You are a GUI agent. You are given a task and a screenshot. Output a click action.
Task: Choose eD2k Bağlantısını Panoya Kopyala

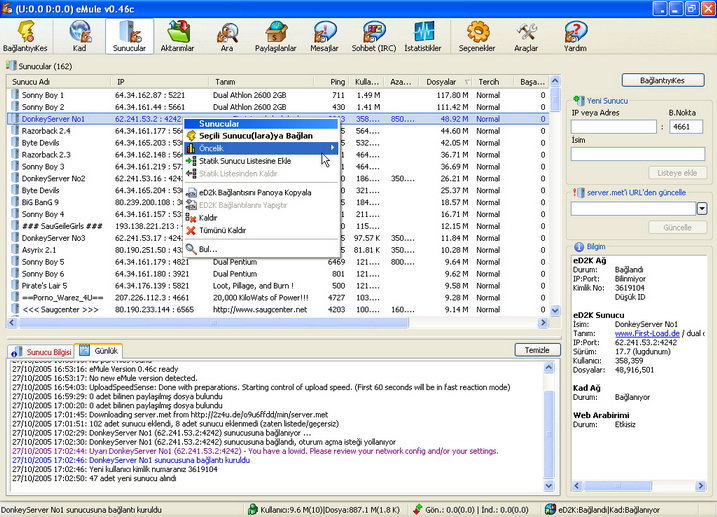(x=261, y=192)
